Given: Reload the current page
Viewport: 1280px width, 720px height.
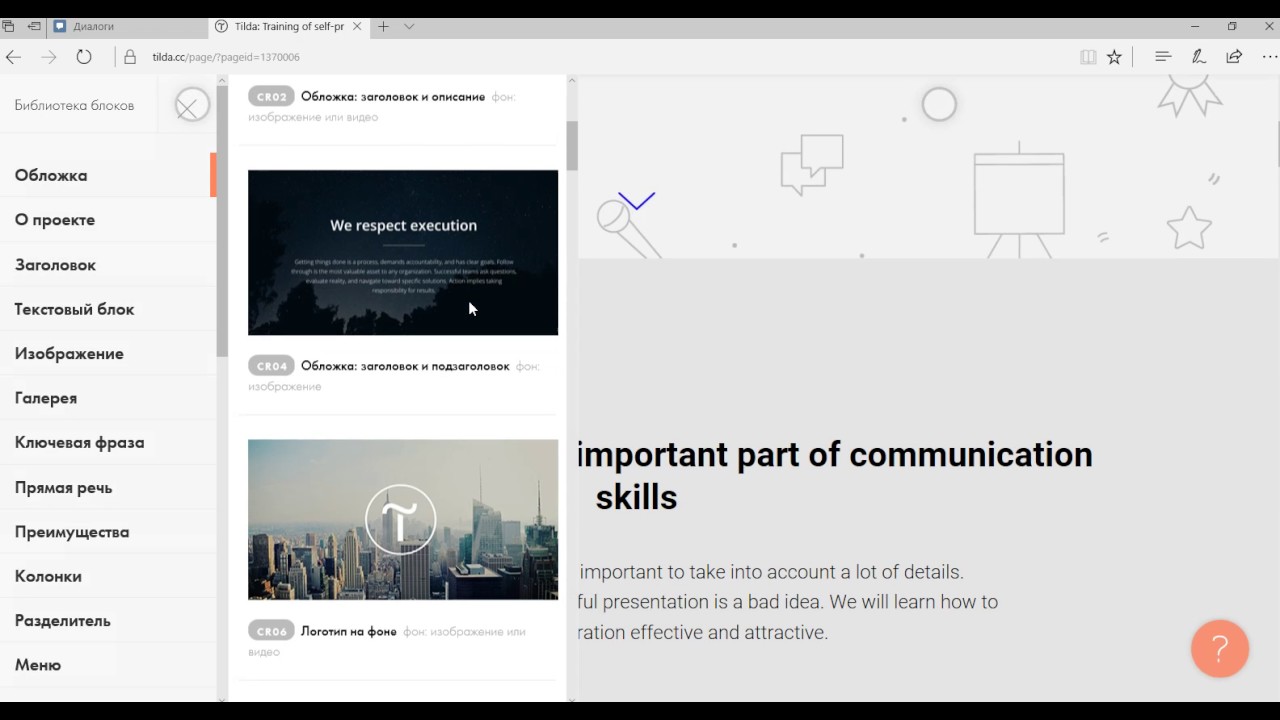Looking at the screenshot, I should tap(84, 57).
